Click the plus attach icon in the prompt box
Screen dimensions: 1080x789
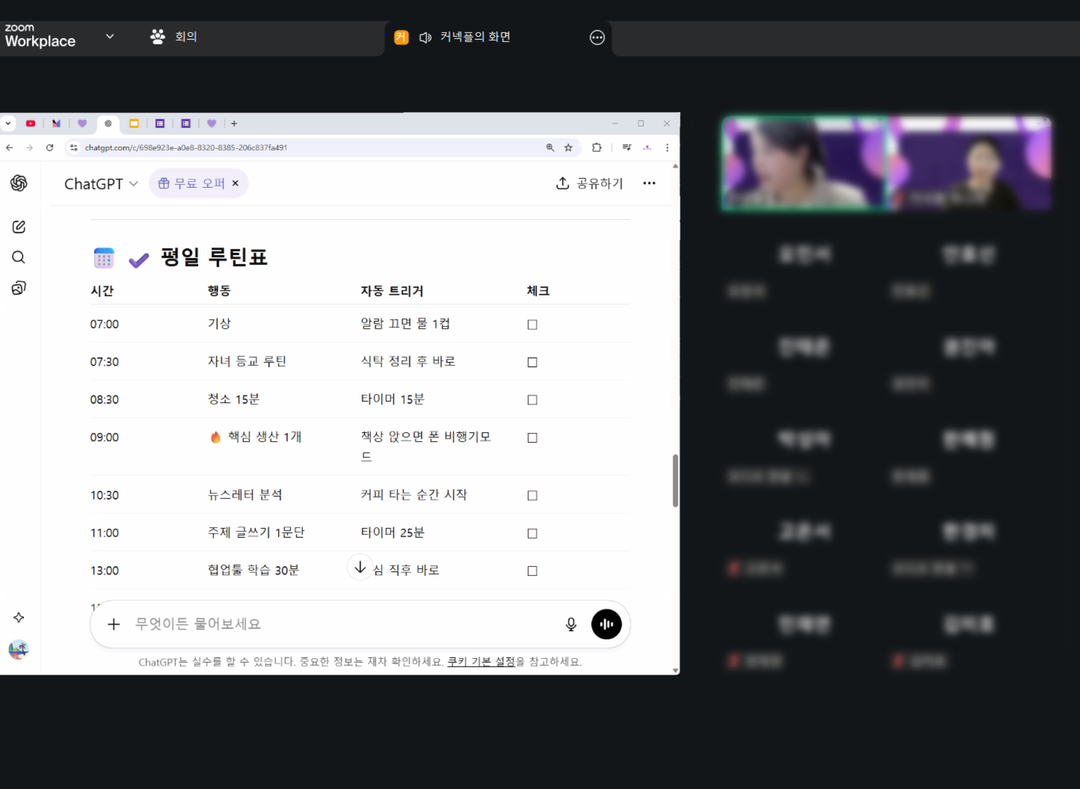[114, 624]
